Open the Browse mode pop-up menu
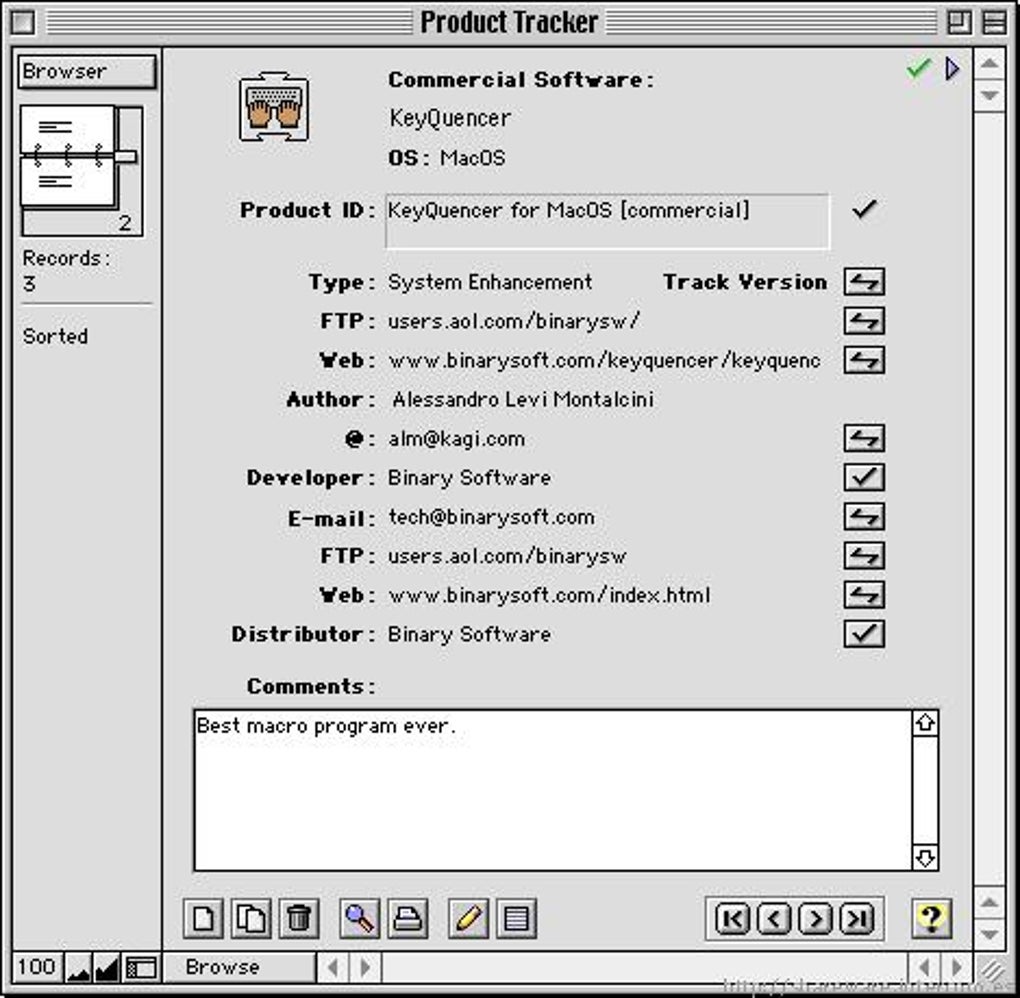Screen dimensions: 1020x998 pyautogui.click(x=239, y=967)
